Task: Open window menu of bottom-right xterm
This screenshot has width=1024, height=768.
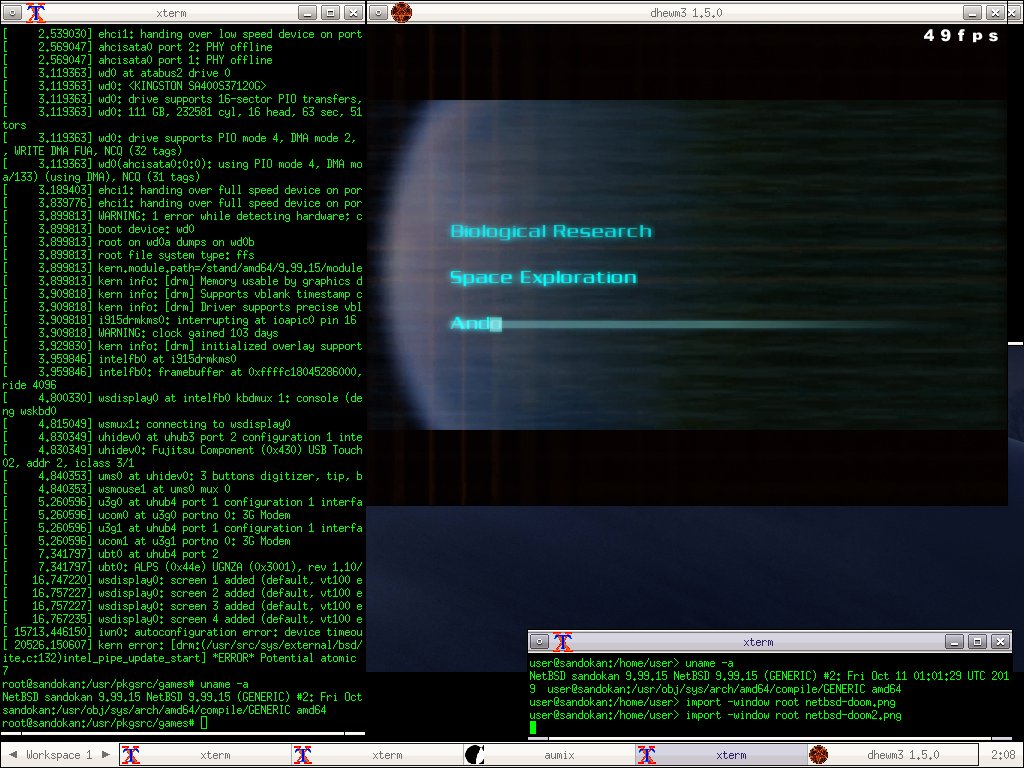Action: coord(539,641)
